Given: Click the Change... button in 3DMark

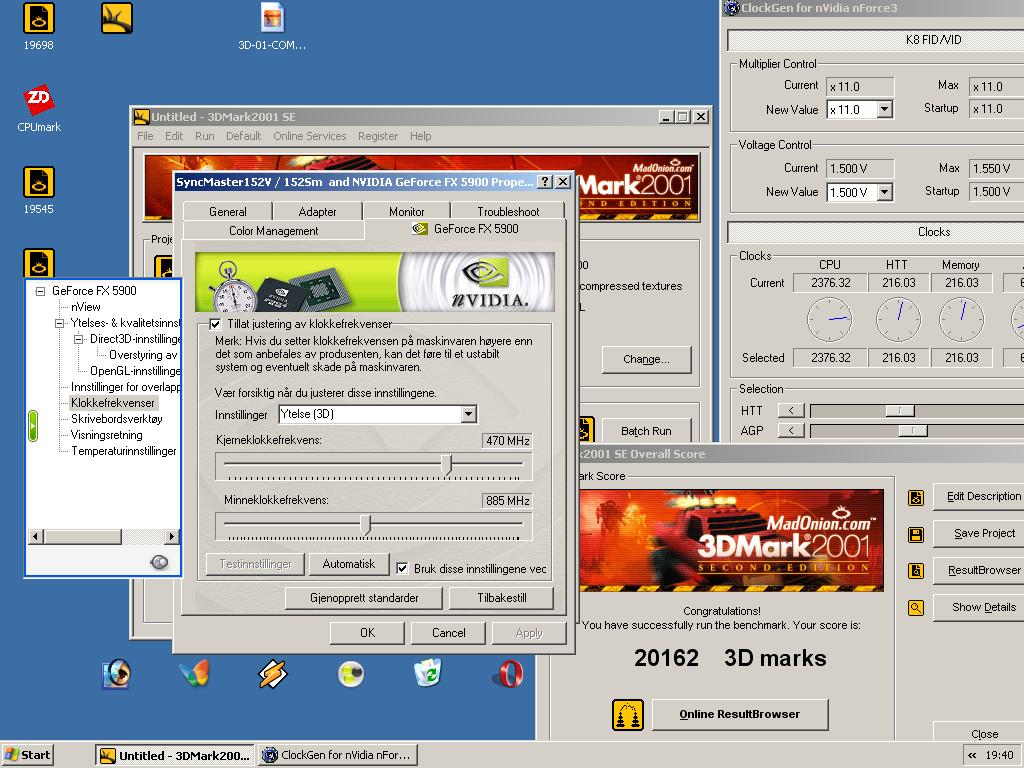Looking at the screenshot, I should point(646,359).
